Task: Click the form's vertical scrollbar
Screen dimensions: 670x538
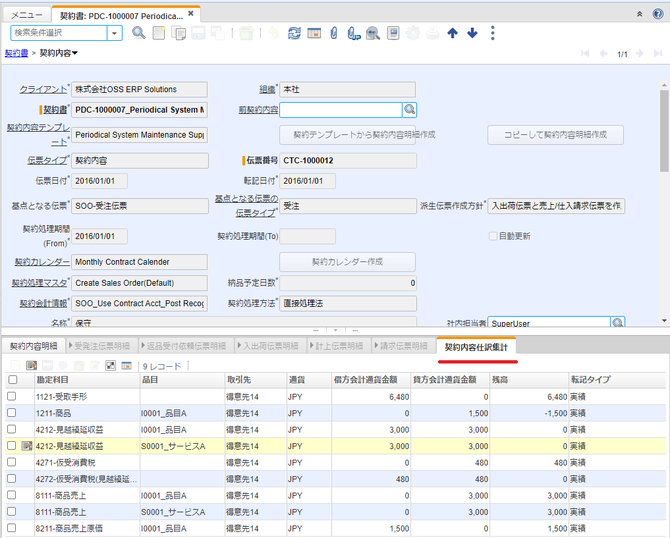Action: 664,130
